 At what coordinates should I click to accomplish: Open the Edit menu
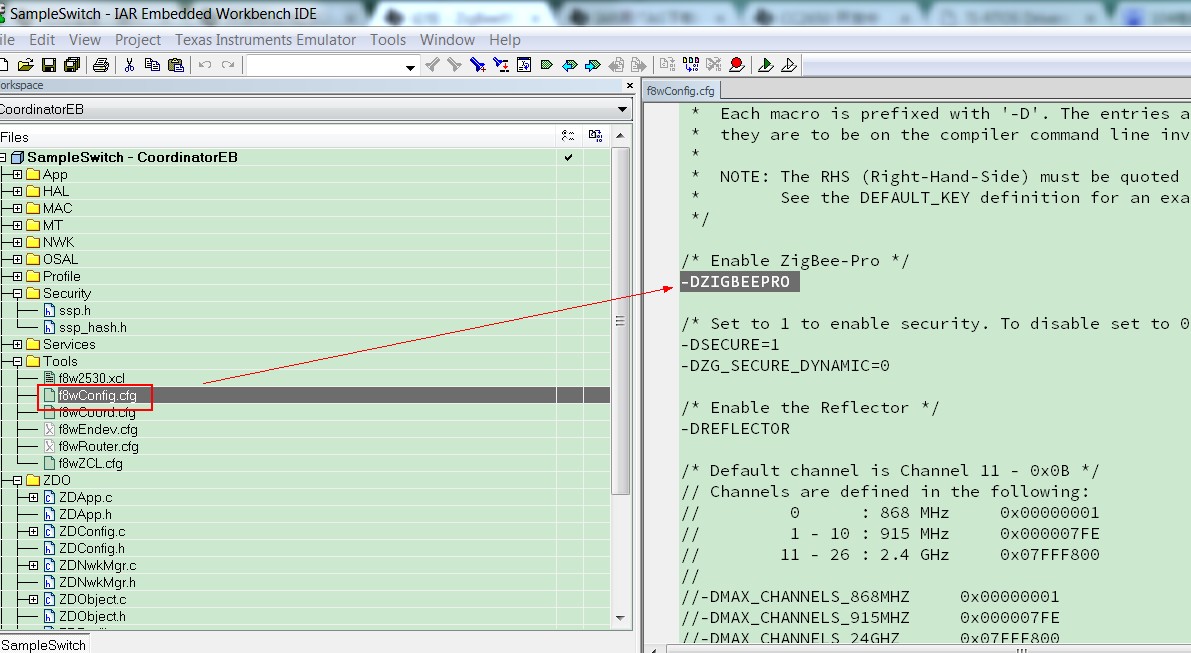(x=42, y=39)
